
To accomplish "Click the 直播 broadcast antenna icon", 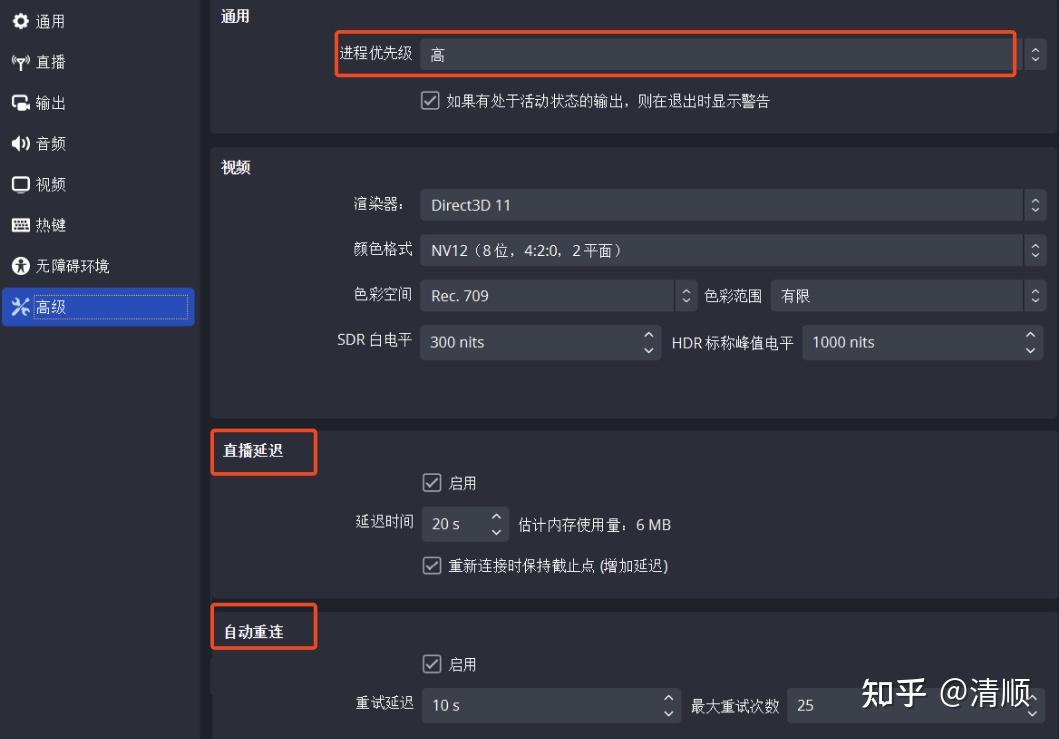I will 21,61.
